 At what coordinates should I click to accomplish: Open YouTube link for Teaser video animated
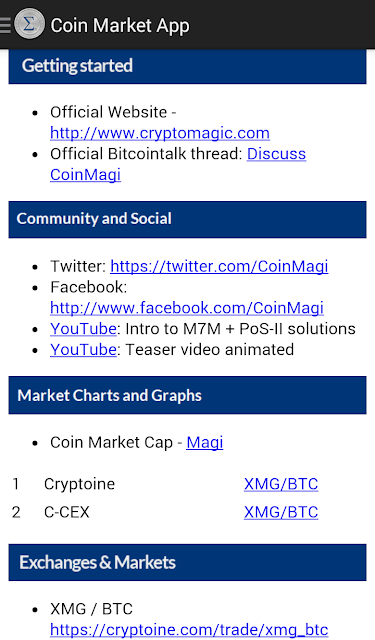83,349
